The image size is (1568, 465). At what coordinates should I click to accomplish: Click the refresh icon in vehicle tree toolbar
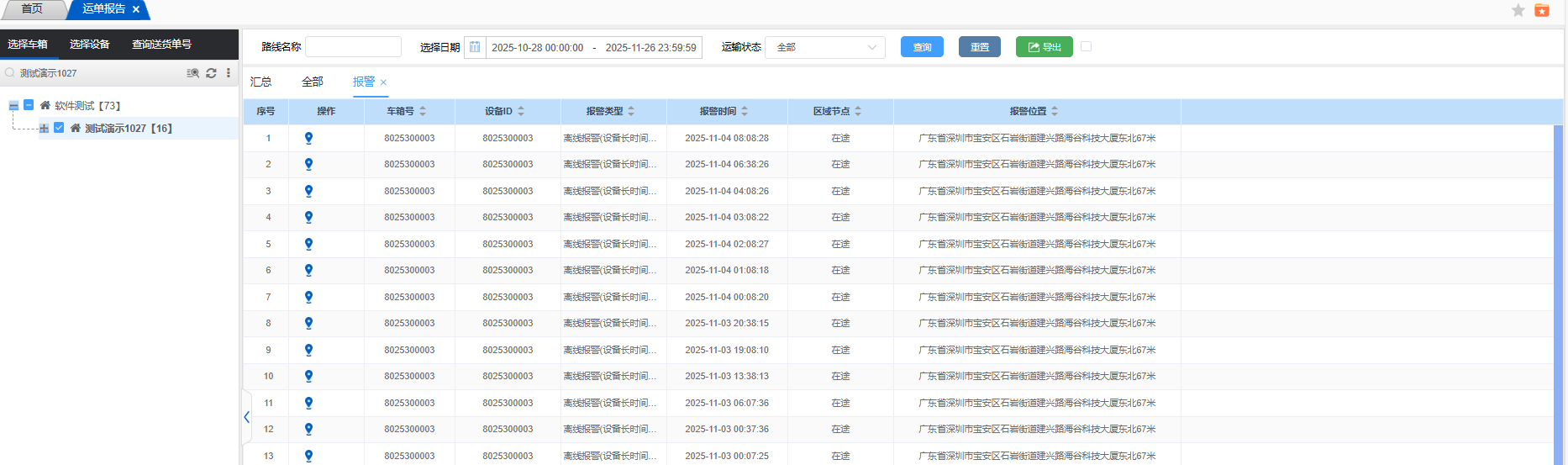click(211, 73)
